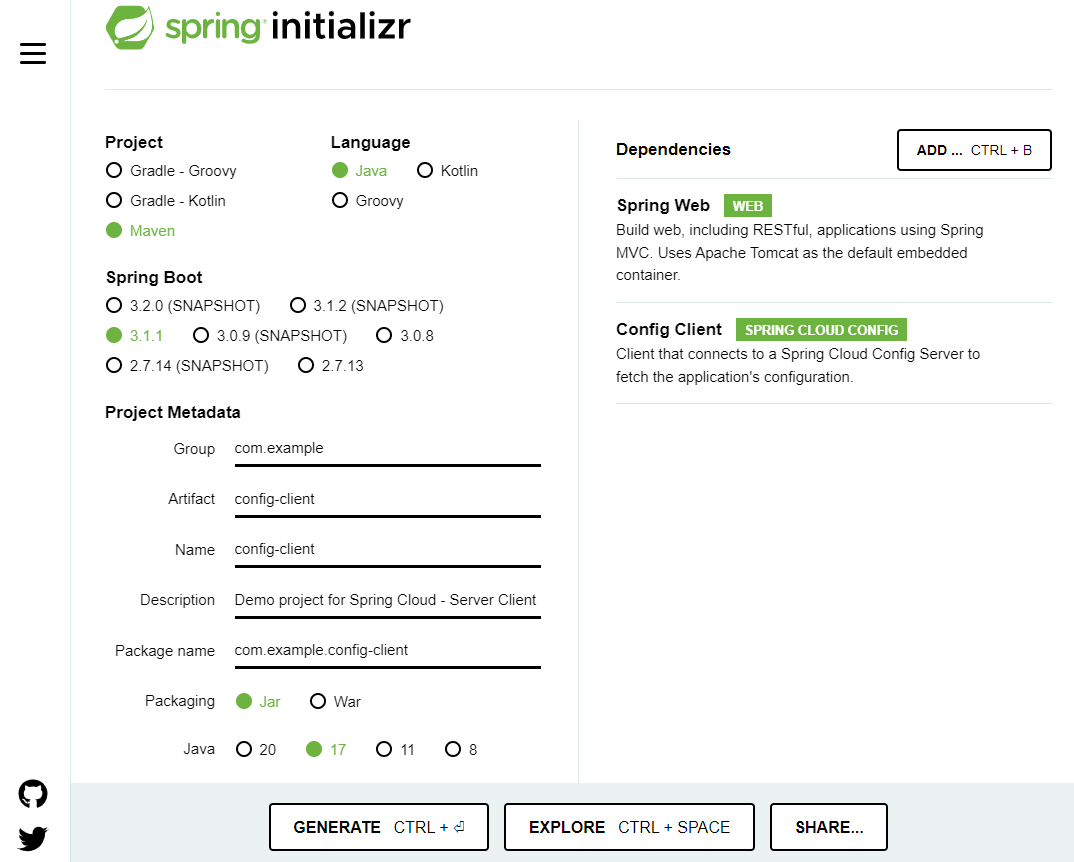Click the SPRING CLOUD CONFIG badge
The height and width of the screenshot is (862, 1074).
821,330
